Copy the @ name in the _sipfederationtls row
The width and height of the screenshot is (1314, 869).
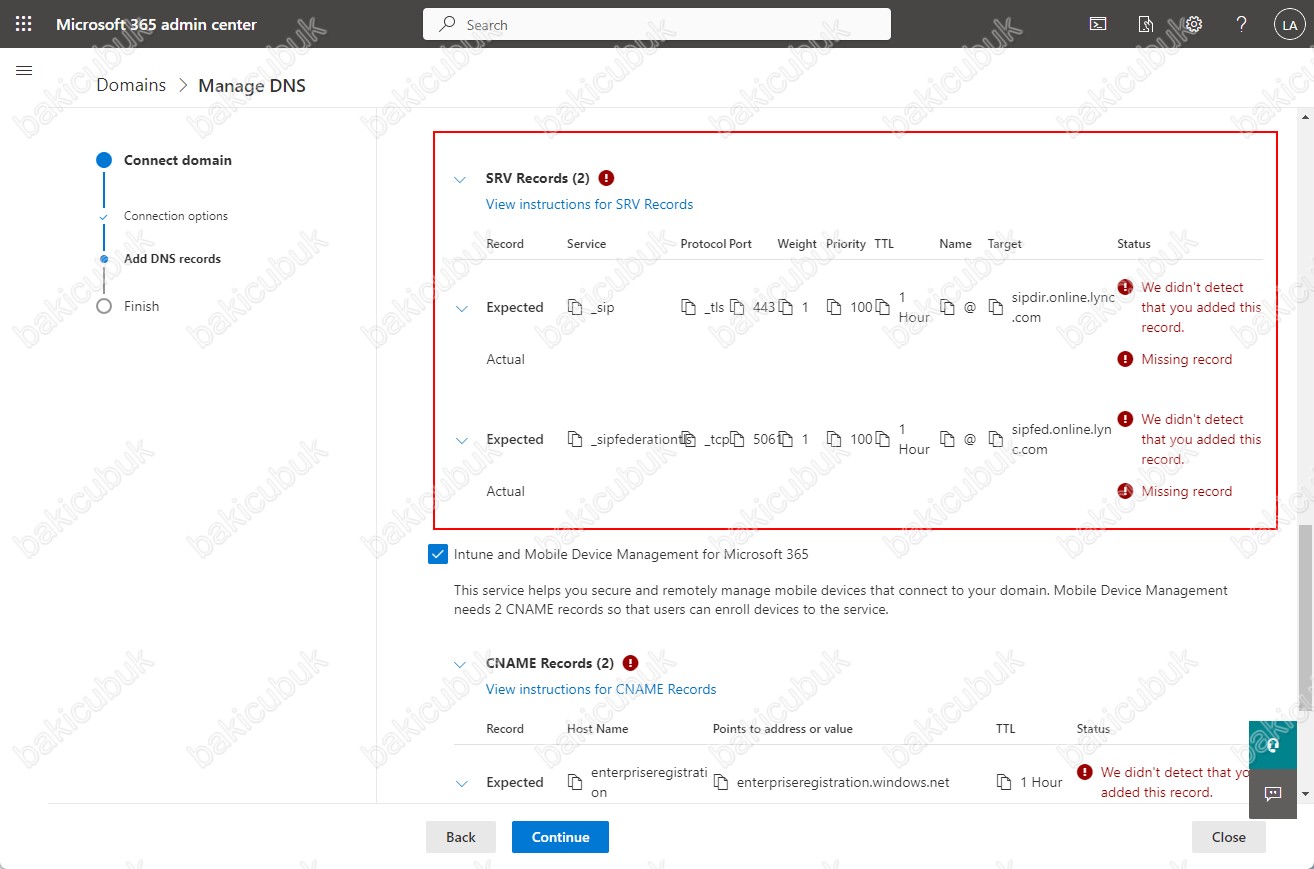(x=948, y=439)
